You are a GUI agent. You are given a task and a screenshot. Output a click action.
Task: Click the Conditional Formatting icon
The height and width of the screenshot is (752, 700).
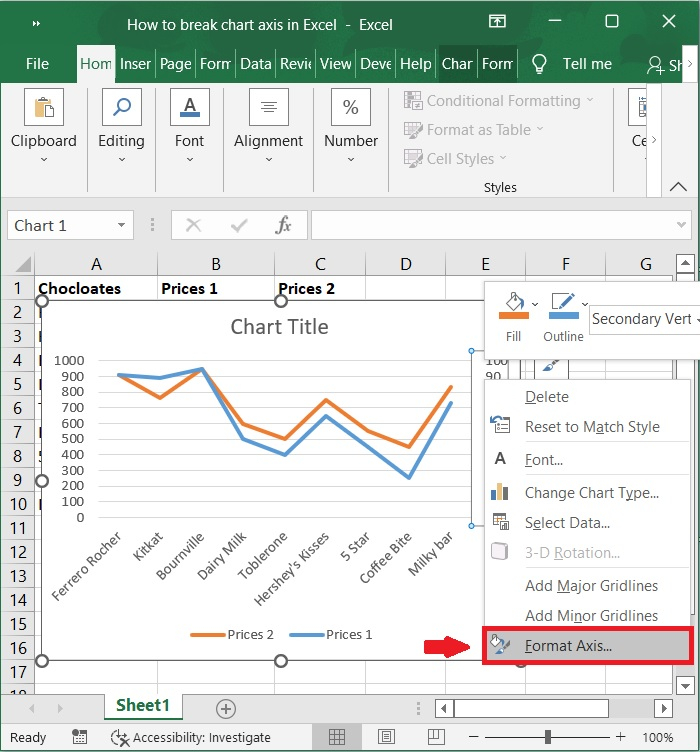click(x=413, y=101)
